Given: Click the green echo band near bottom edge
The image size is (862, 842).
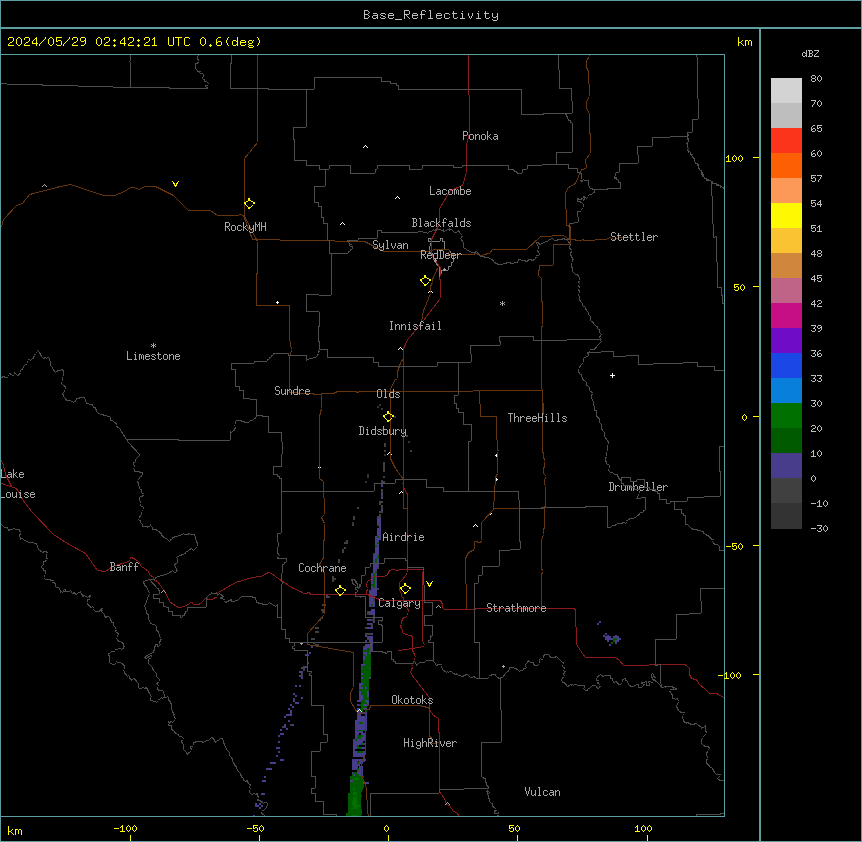Looking at the screenshot, I should coord(356,795).
